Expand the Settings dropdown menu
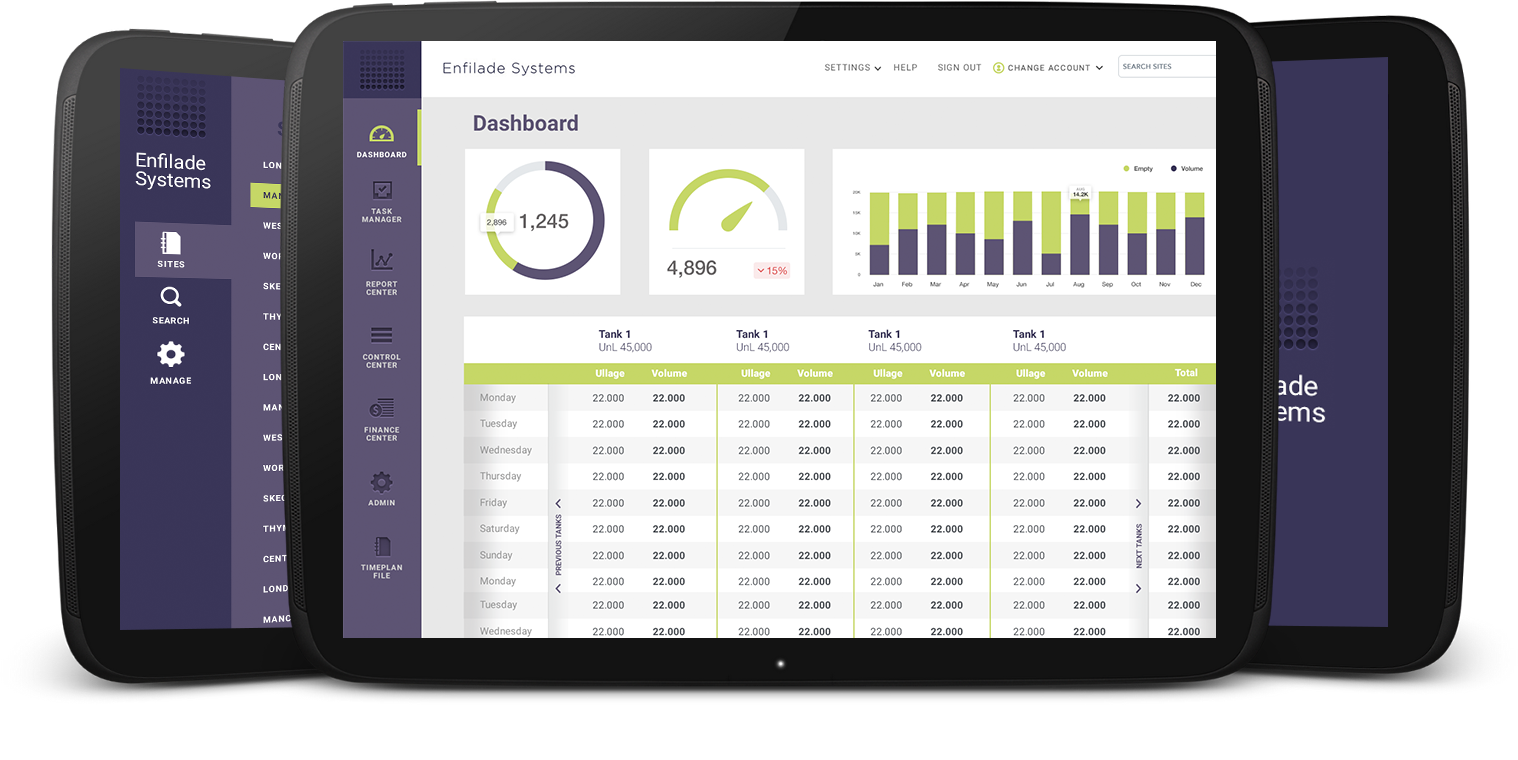 click(852, 68)
